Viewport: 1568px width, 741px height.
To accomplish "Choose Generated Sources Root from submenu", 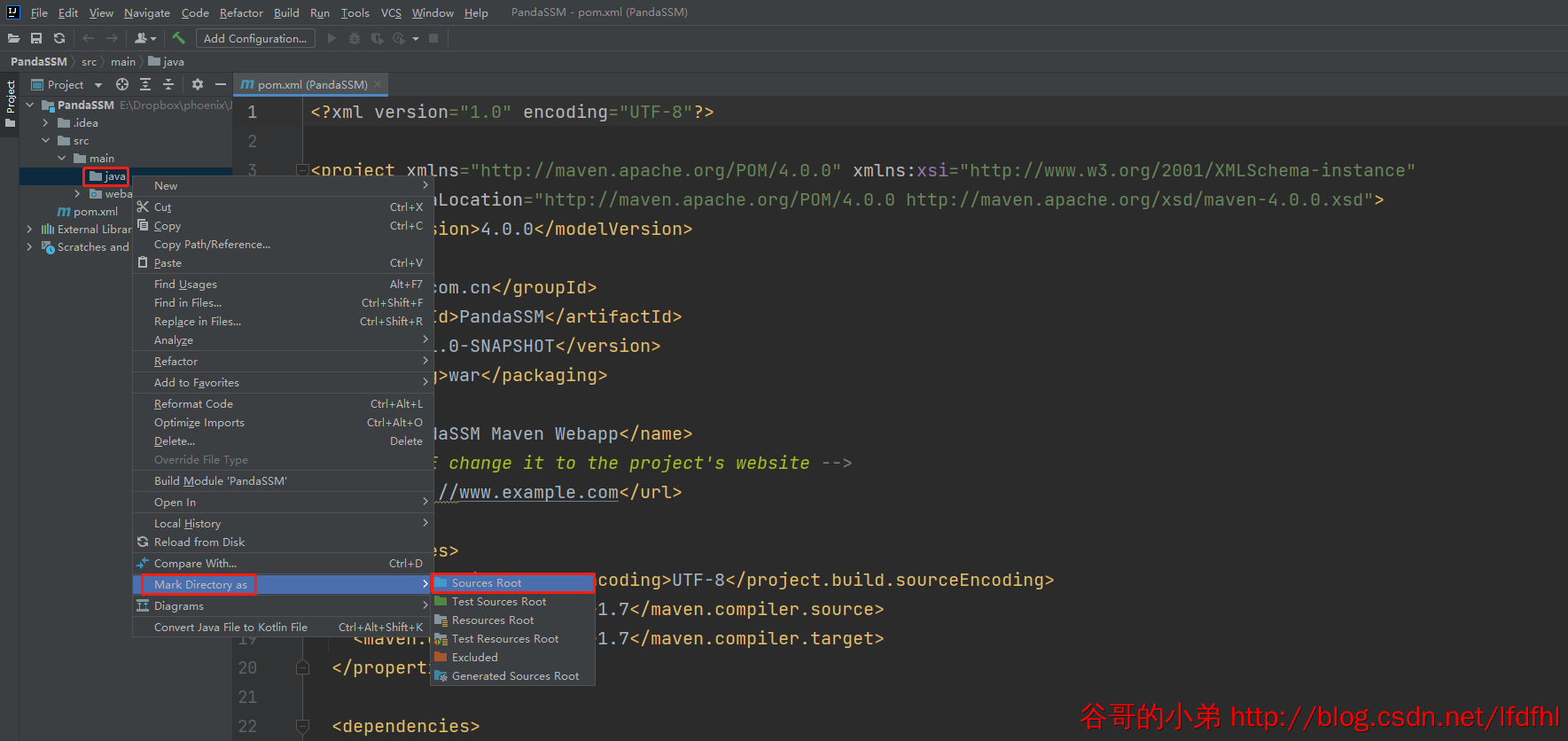I will coord(512,675).
